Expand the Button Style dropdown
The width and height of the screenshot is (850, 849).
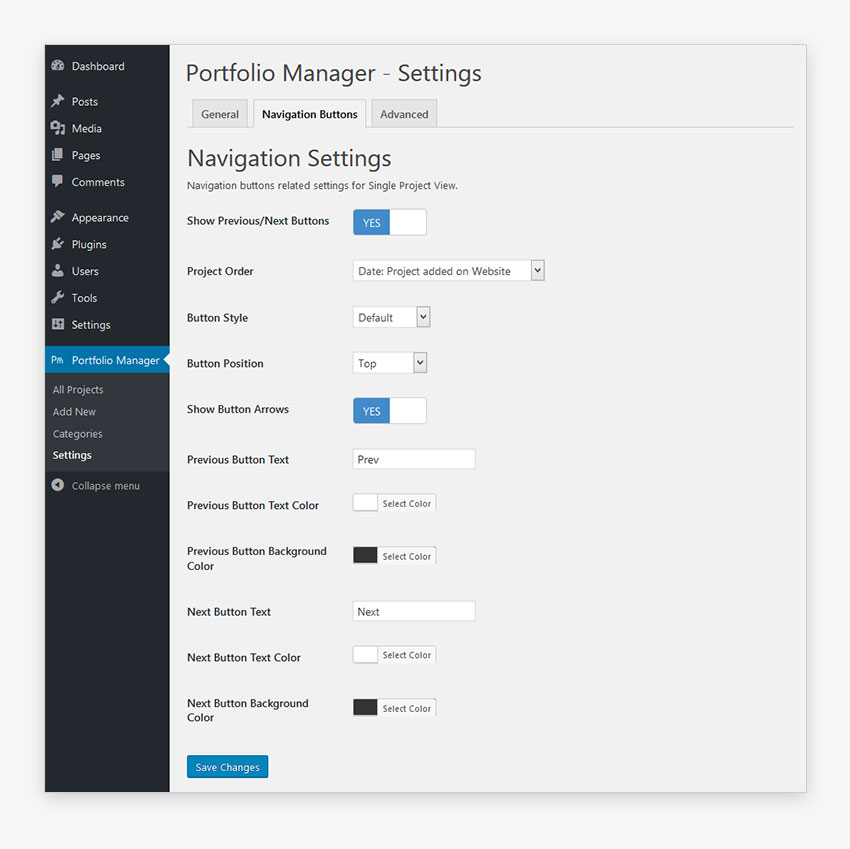391,317
